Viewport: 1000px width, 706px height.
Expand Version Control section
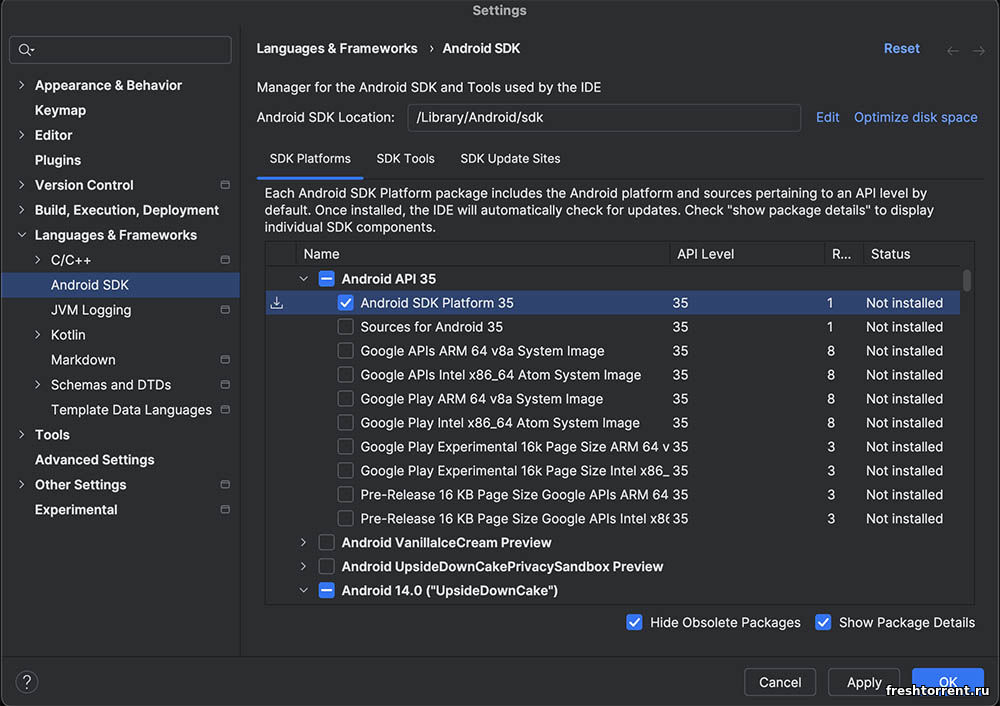(x=22, y=185)
